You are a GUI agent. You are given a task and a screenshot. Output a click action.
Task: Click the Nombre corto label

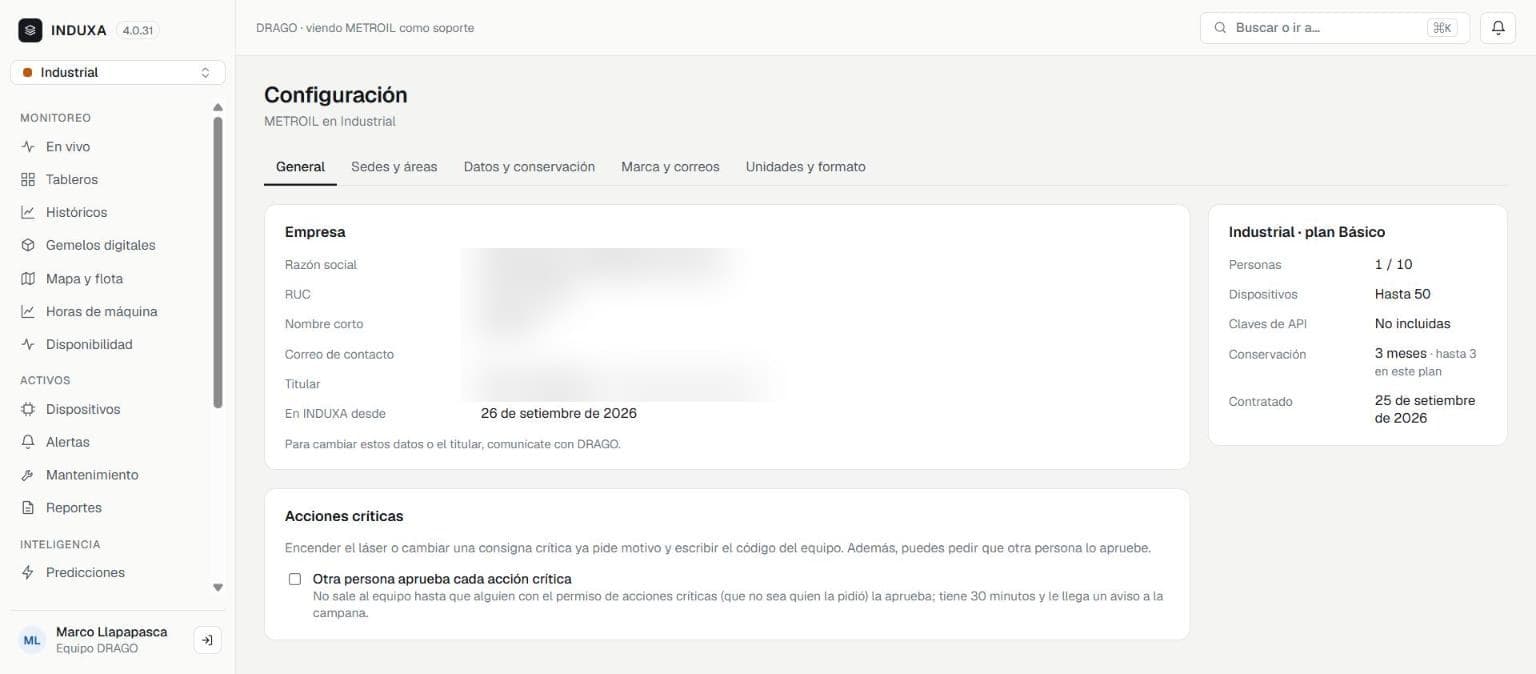click(324, 324)
